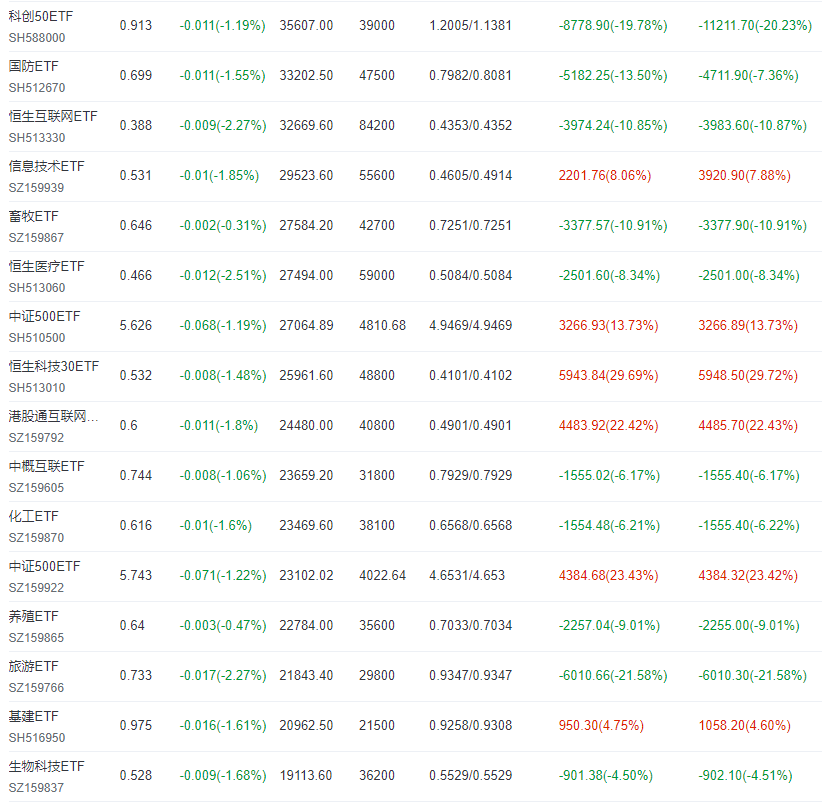Click stock code SZ159865
Screen dimensions: 822x802
36,638
